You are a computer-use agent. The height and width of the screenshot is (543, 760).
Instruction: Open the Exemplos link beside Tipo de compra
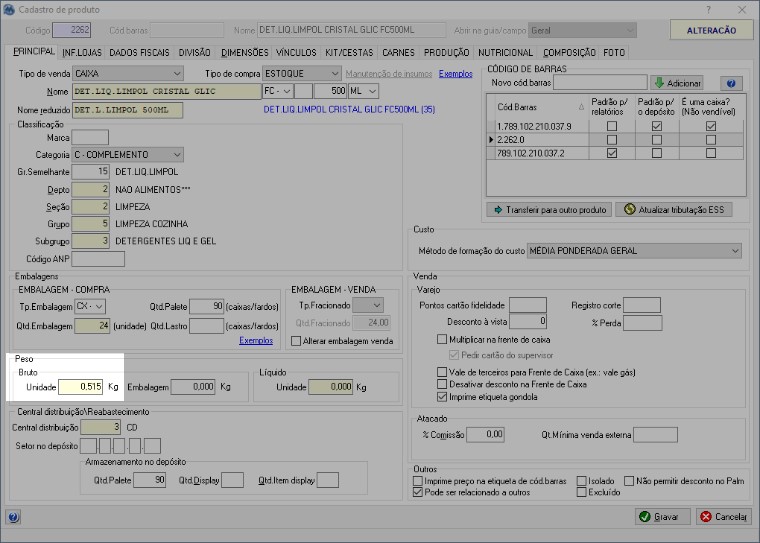coord(456,74)
